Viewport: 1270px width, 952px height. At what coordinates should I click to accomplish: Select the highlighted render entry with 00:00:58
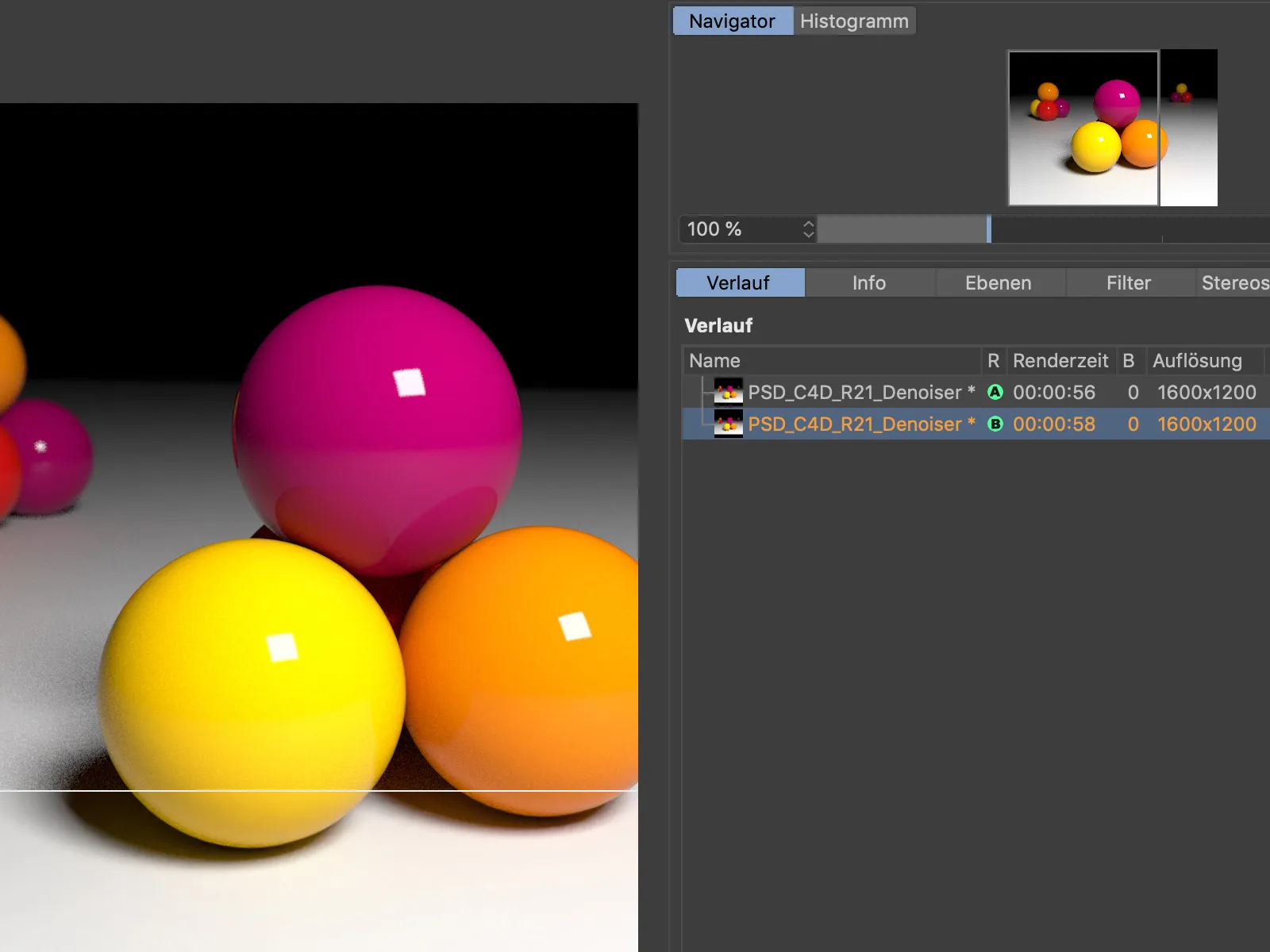coord(976,424)
